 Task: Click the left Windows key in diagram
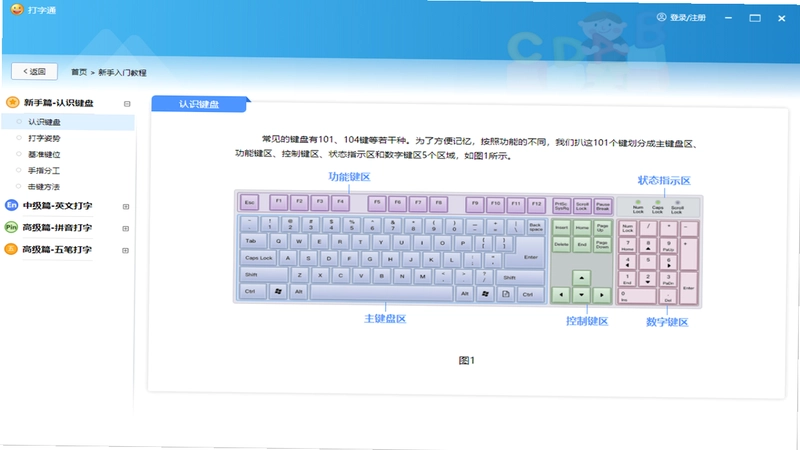pos(278,291)
